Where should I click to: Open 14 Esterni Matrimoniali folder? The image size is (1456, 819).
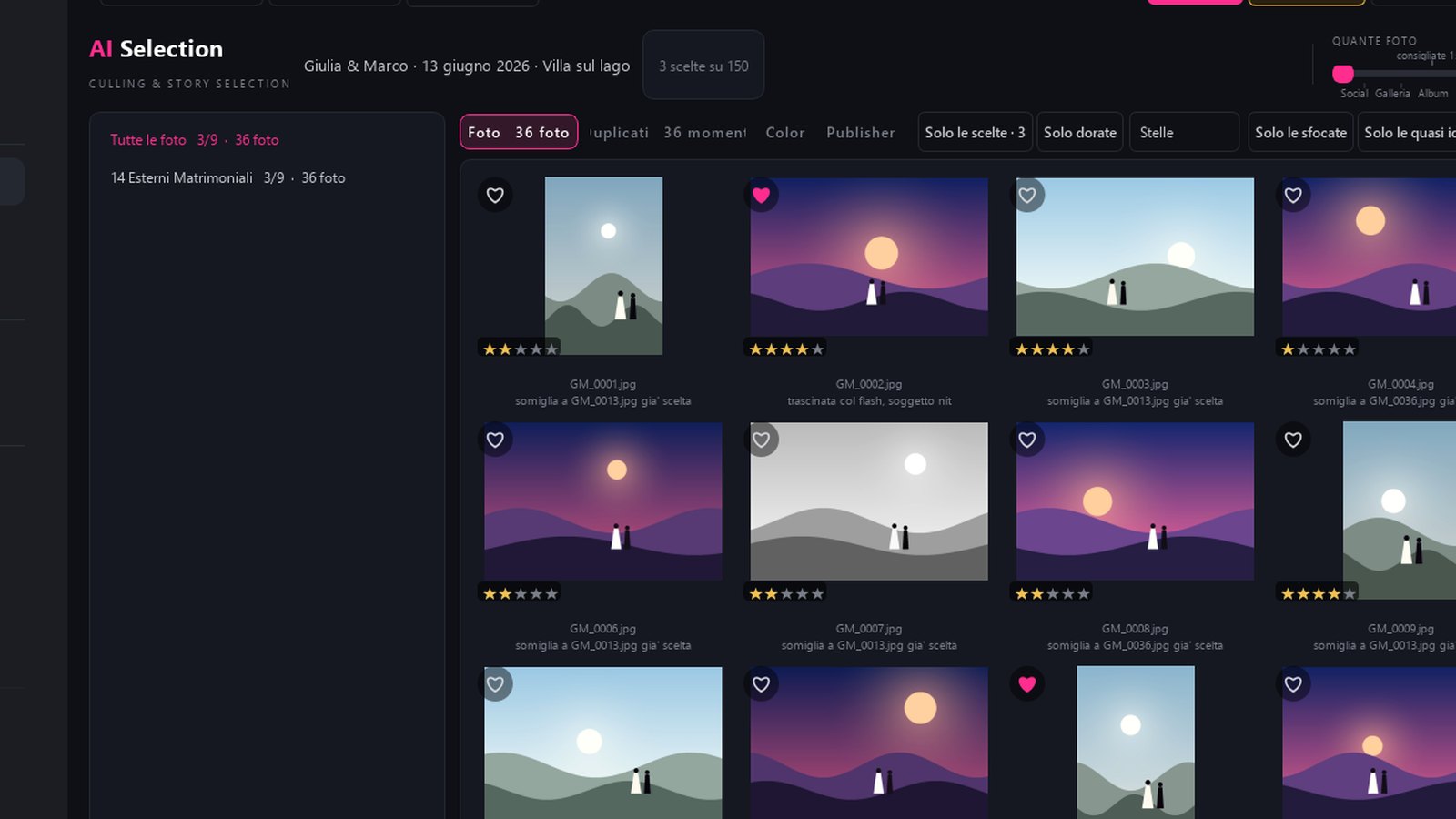point(228,177)
